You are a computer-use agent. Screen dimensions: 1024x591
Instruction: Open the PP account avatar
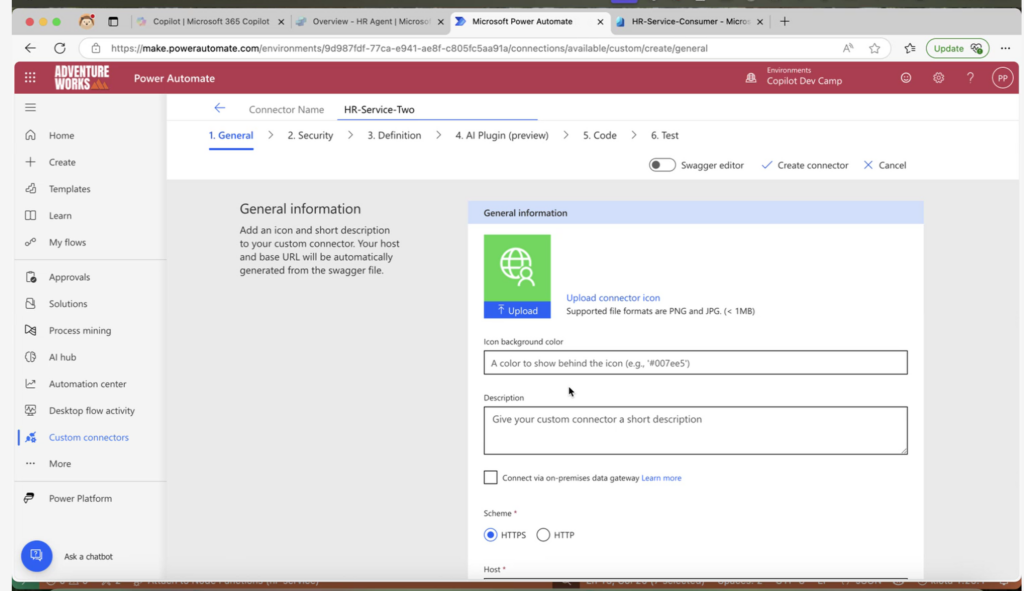[1002, 78]
